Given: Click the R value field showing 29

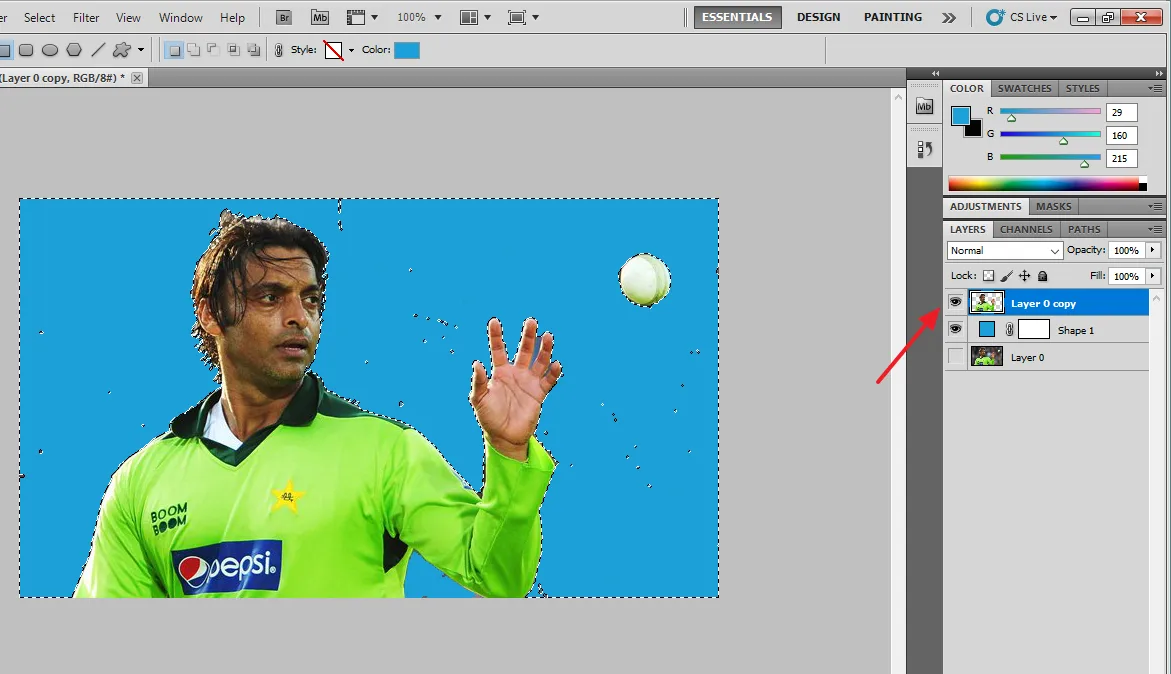Looking at the screenshot, I should pyautogui.click(x=1121, y=112).
